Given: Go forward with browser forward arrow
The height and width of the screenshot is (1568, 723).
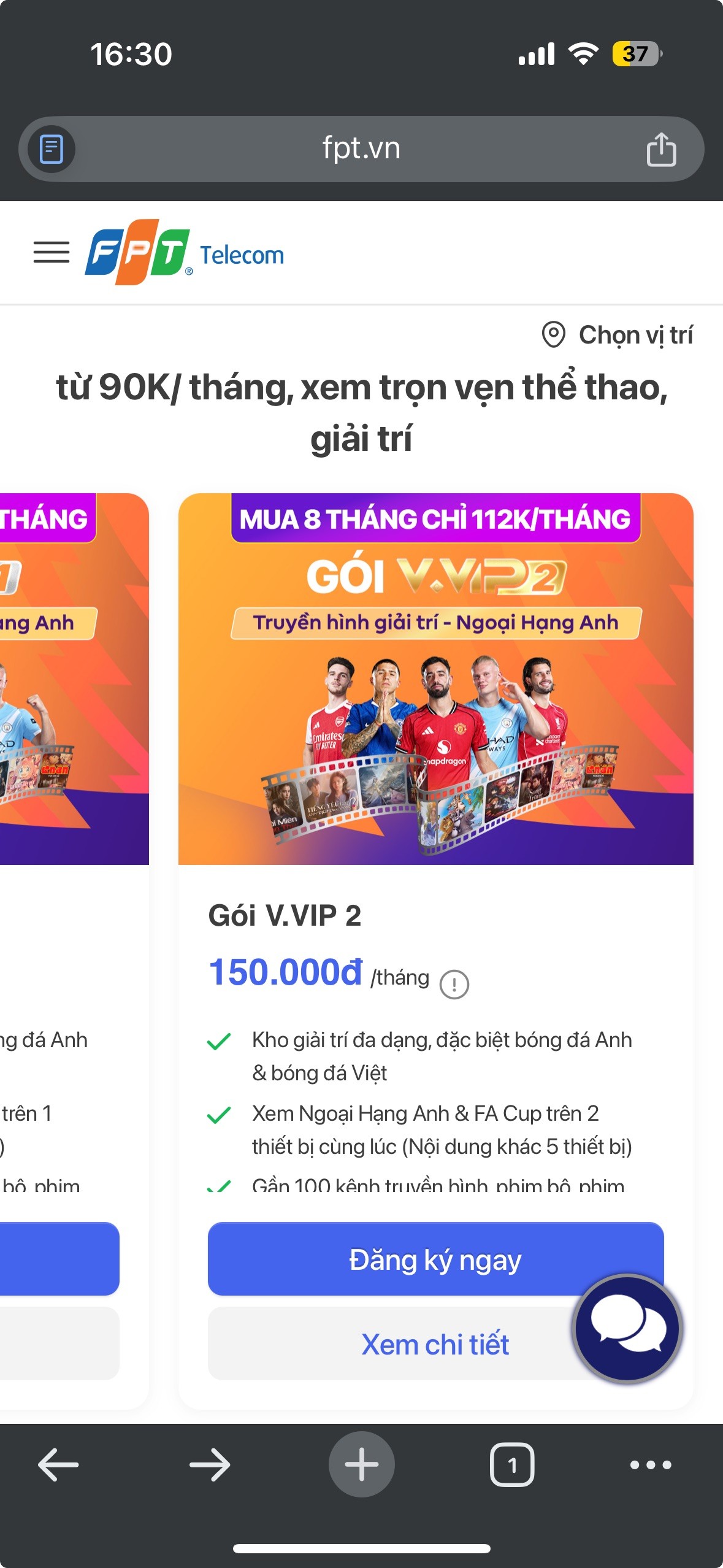Looking at the screenshot, I should point(210,1465).
